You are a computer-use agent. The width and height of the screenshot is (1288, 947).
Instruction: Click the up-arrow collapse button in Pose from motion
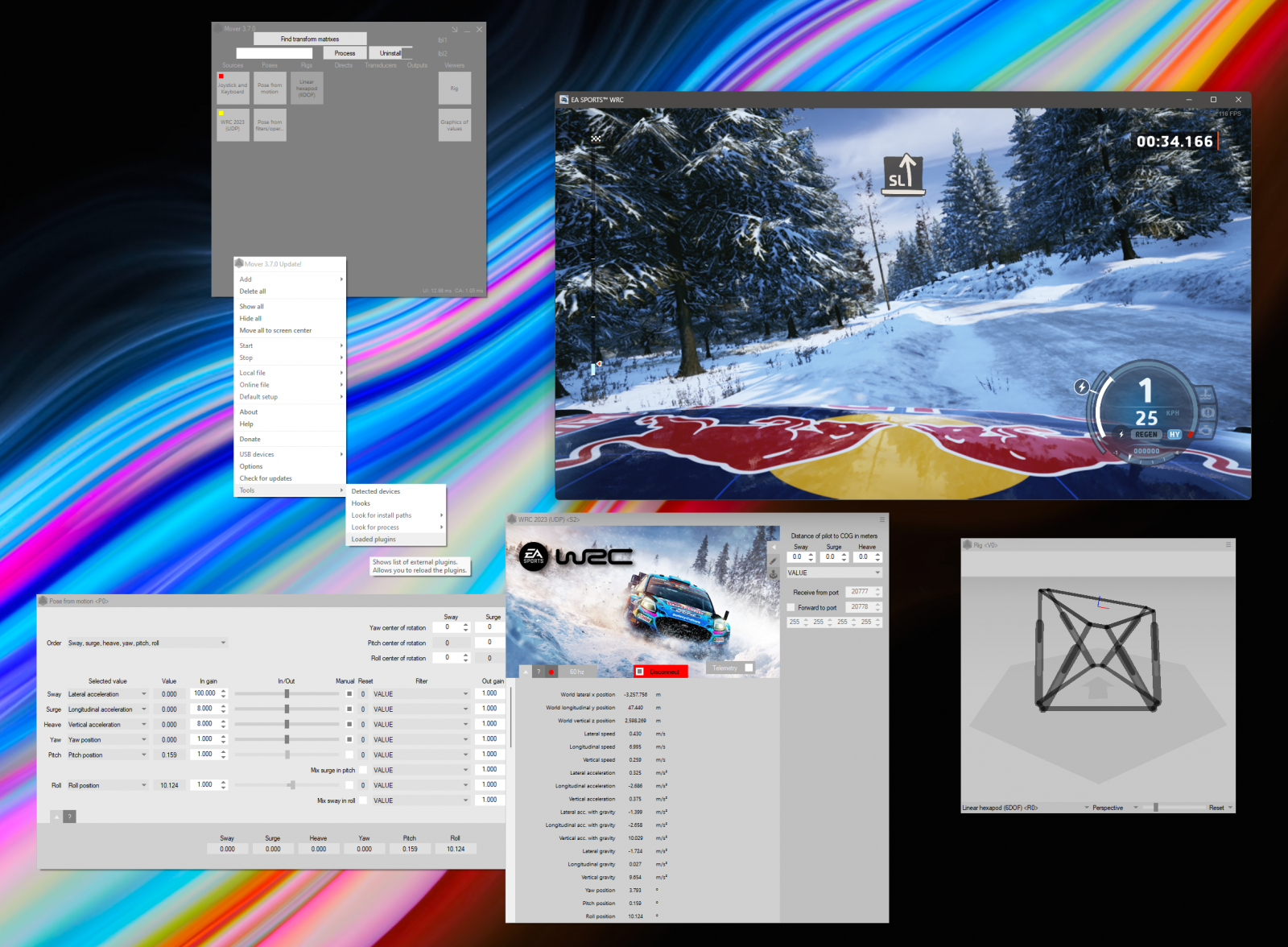click(56, 817)
